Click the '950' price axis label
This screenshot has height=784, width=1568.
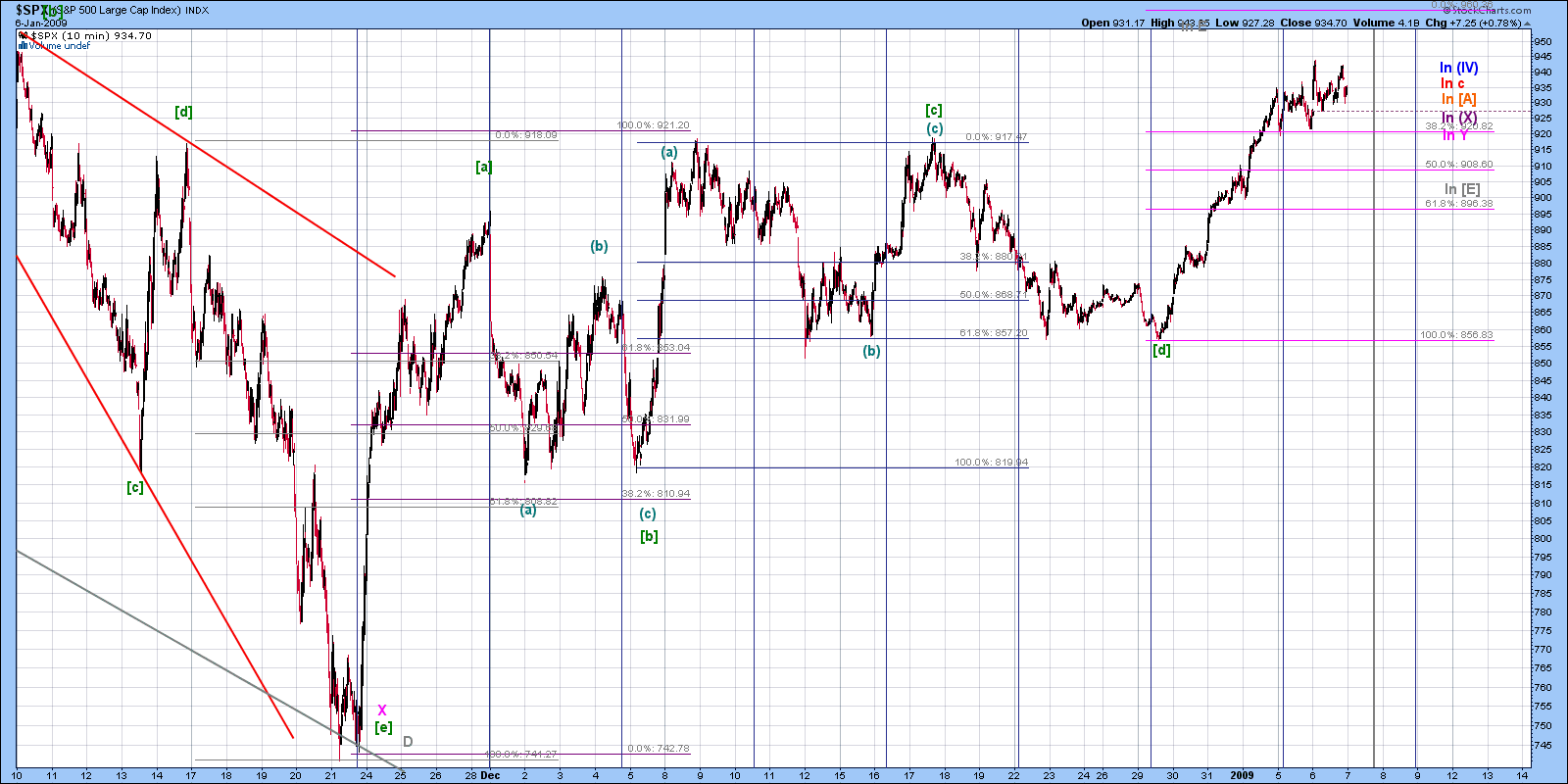click(x=1543, y=42)
